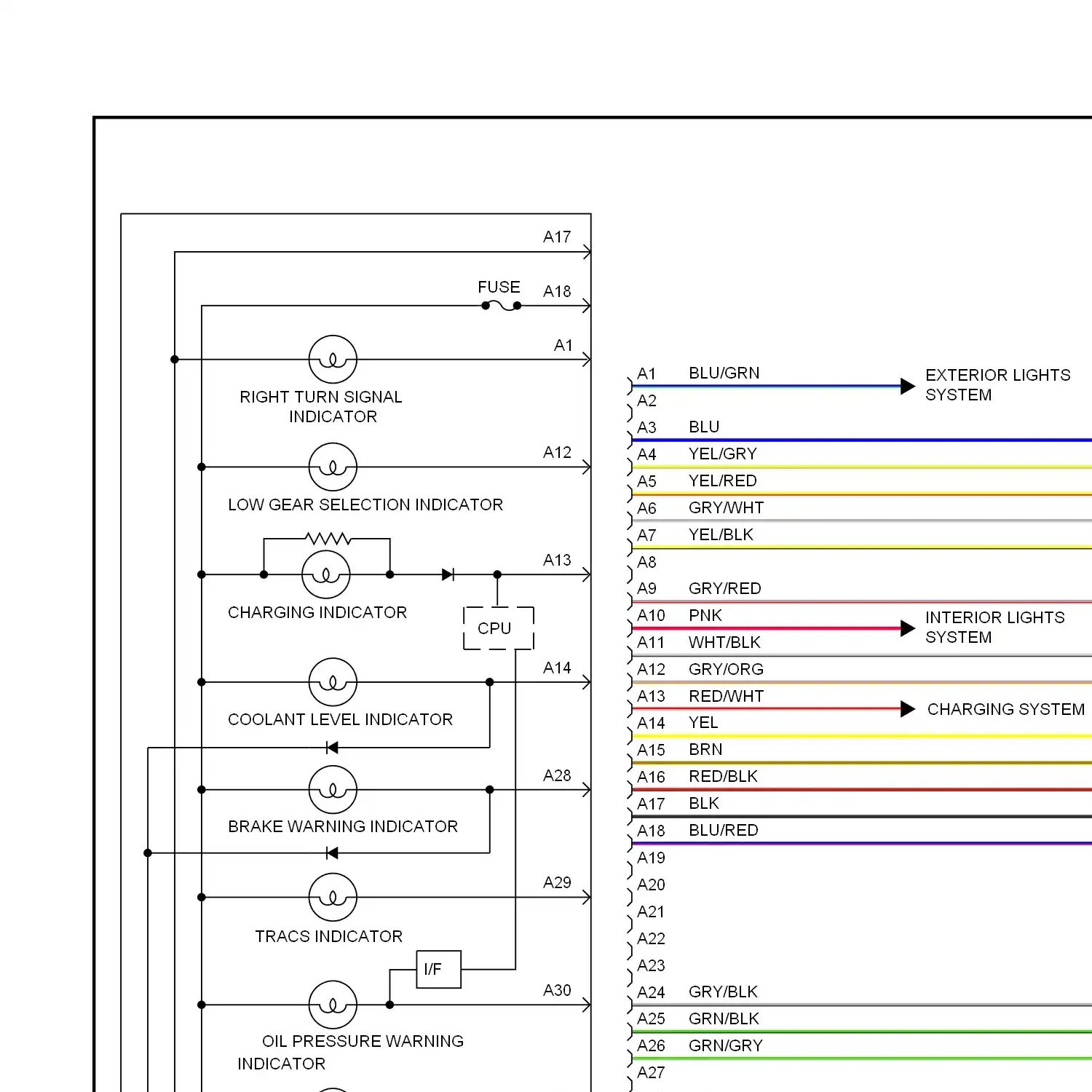Click the A12 terminal label in cluster

point(557,453)
